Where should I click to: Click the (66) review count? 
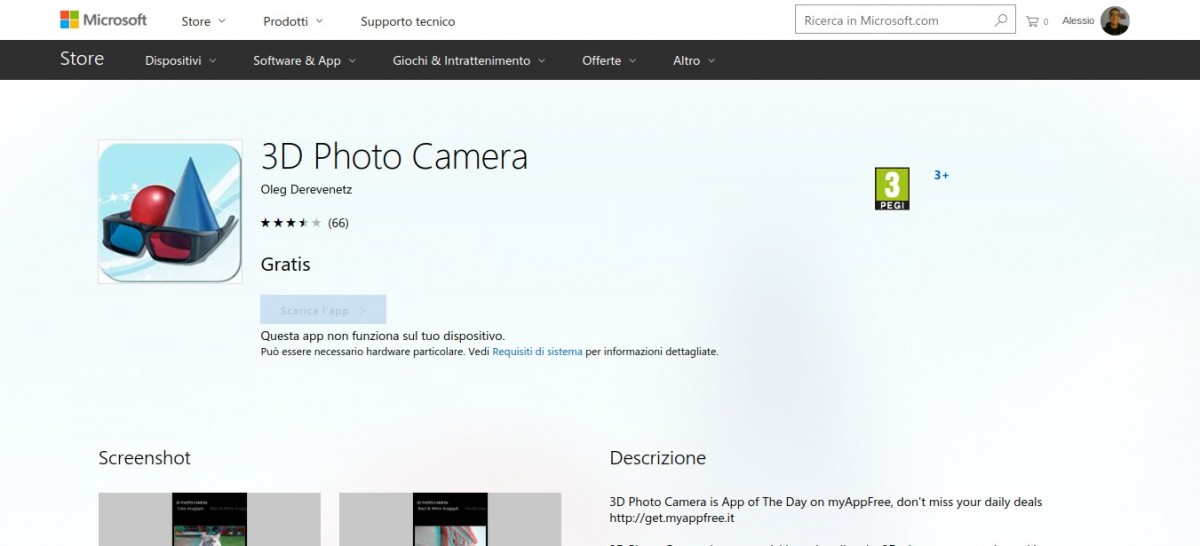coord(338,223)
